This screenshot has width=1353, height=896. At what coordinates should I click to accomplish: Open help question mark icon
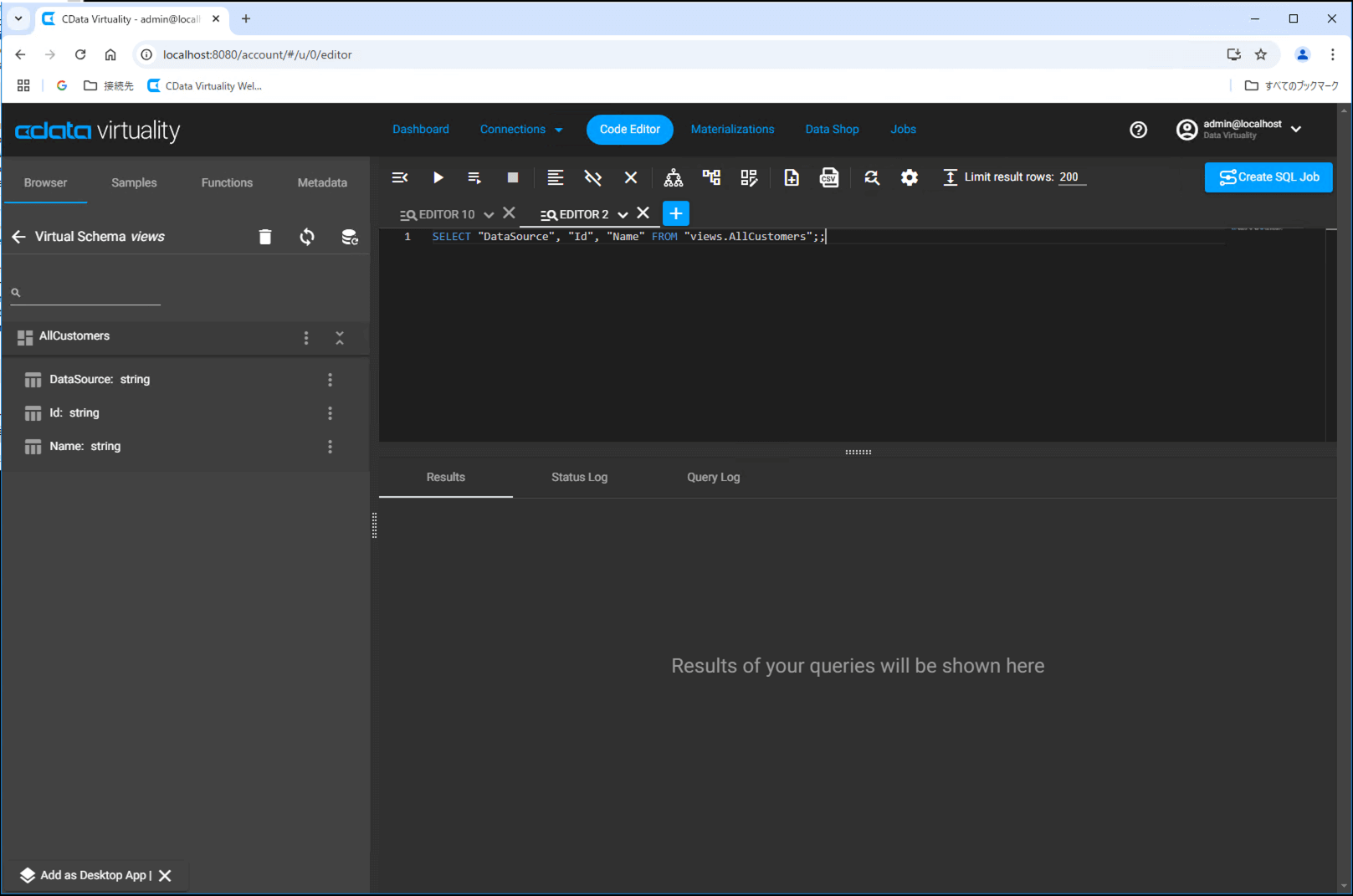(x=1138, y=130)
